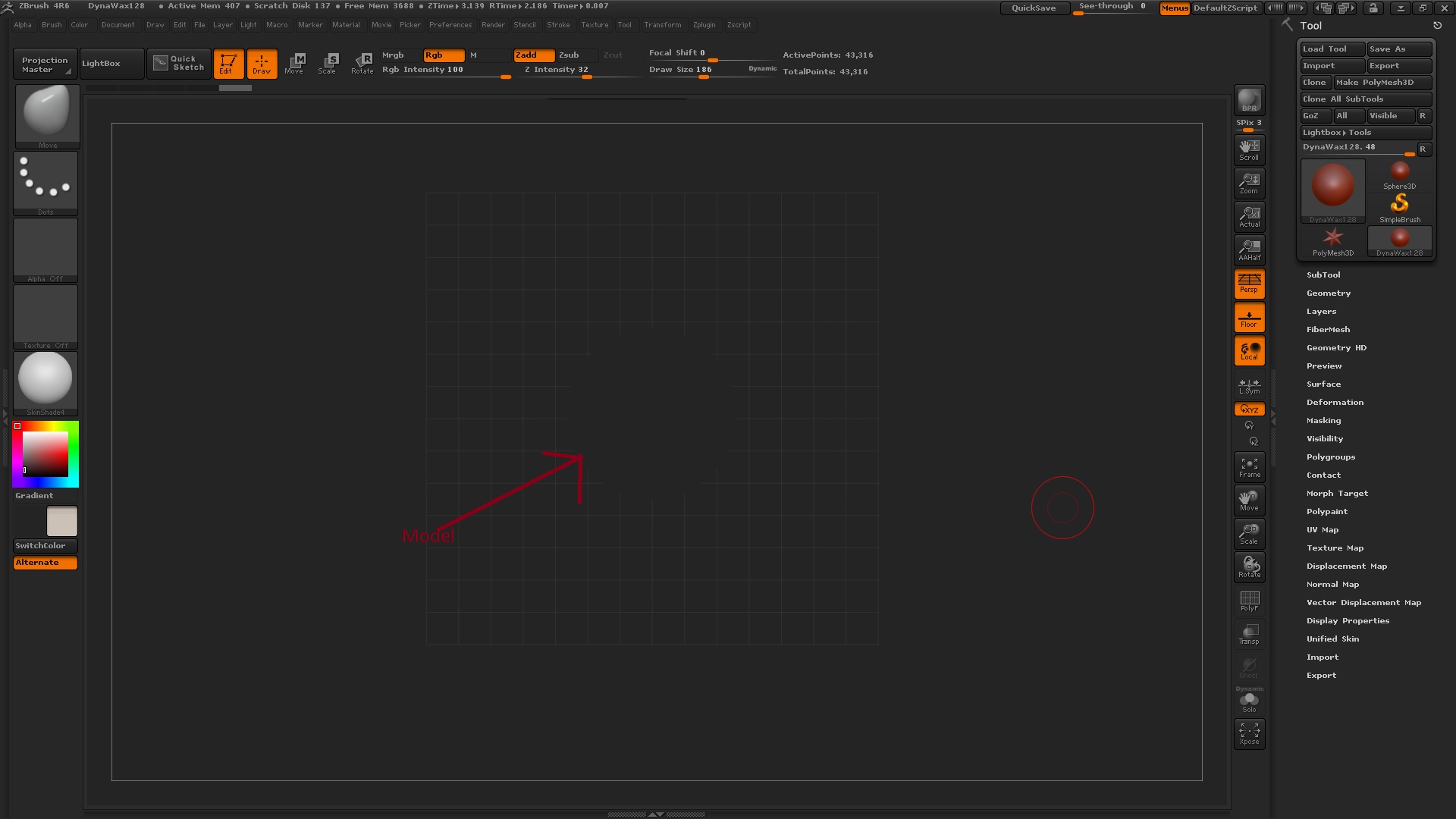
Task: Click the Scroll canvas icon
Action: (1249, 149)
